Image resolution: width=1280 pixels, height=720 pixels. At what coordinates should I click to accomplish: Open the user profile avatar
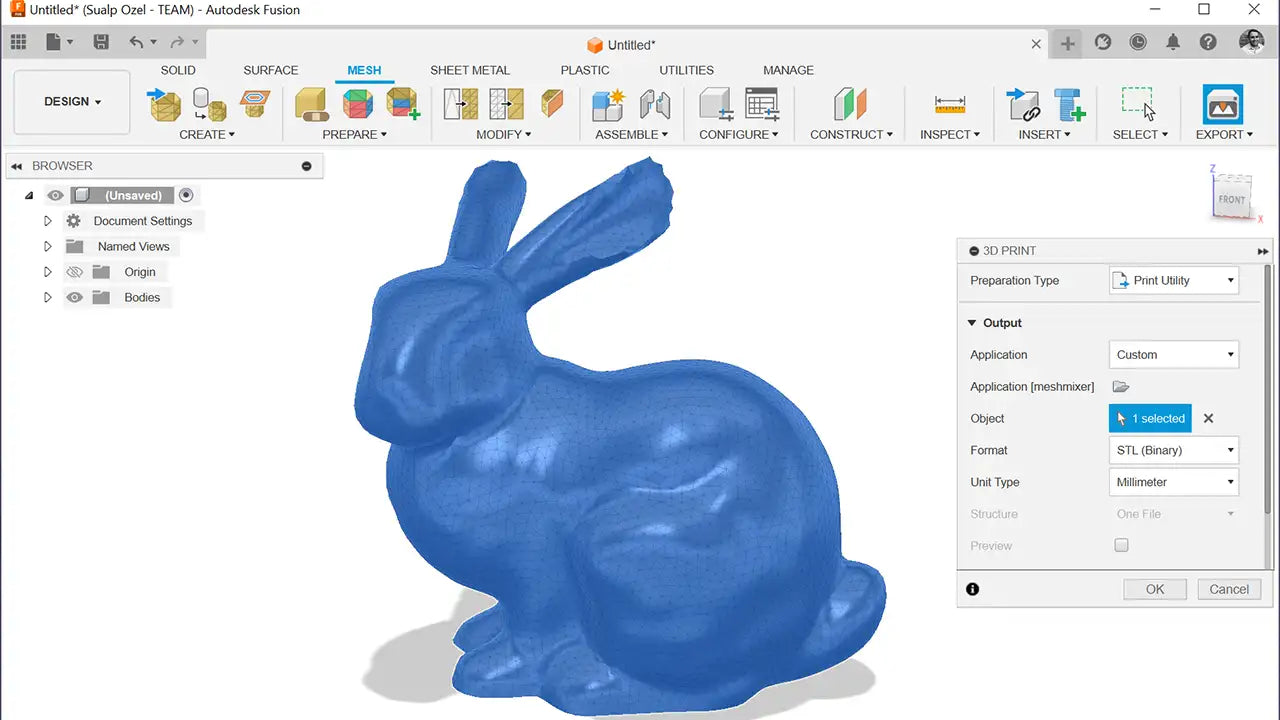pyautogui.click(x=1251, y=42)
